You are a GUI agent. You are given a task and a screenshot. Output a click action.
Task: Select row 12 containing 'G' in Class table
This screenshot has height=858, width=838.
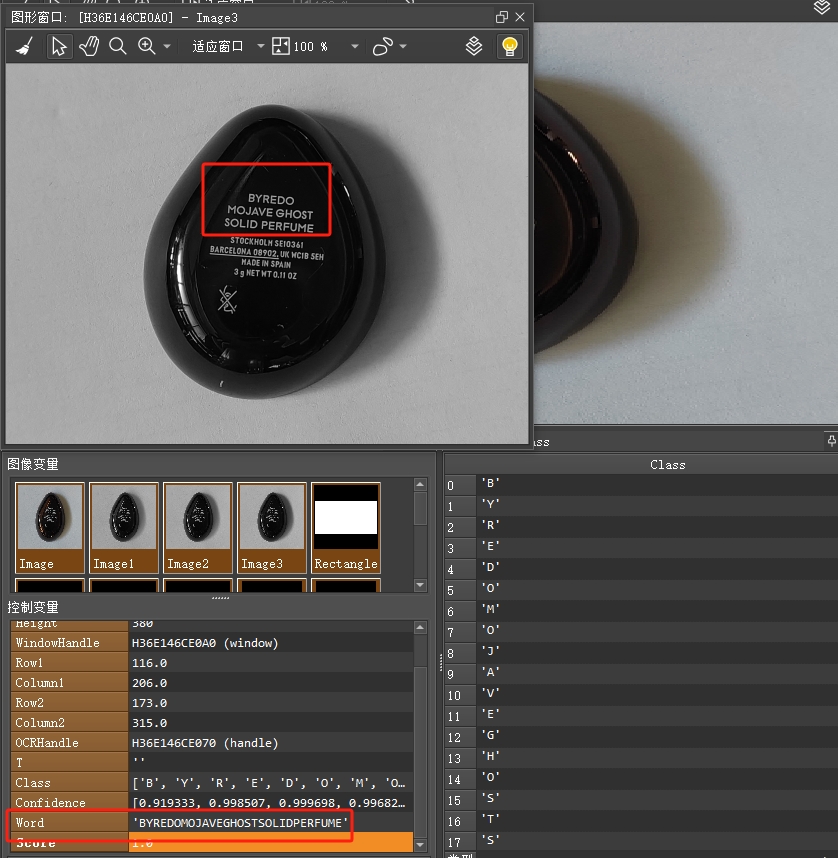(641, 737)
